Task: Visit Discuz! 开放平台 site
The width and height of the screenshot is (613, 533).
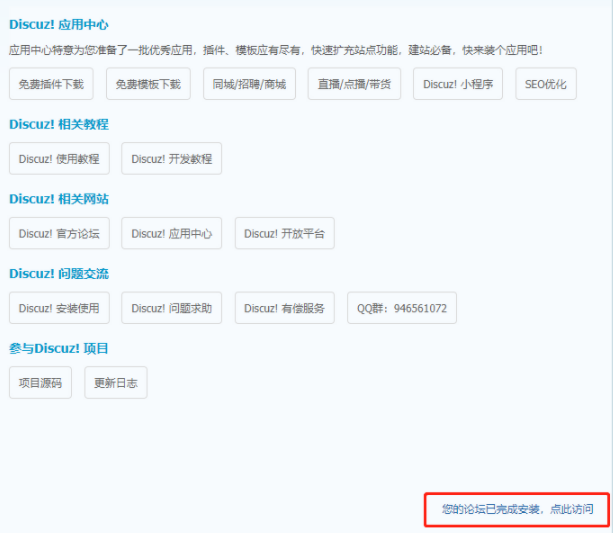Action: pyautogui.click(x=285, y=233)
